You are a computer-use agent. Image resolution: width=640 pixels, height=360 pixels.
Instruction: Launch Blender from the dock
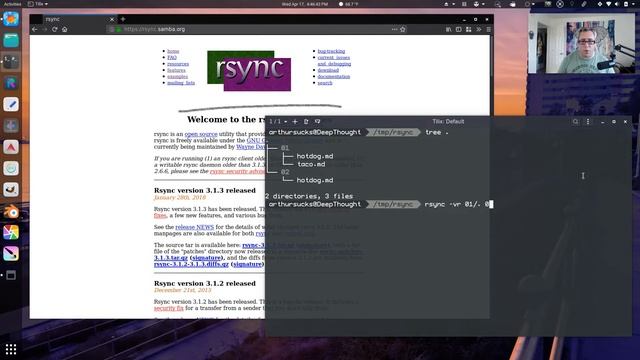(11, 211)
